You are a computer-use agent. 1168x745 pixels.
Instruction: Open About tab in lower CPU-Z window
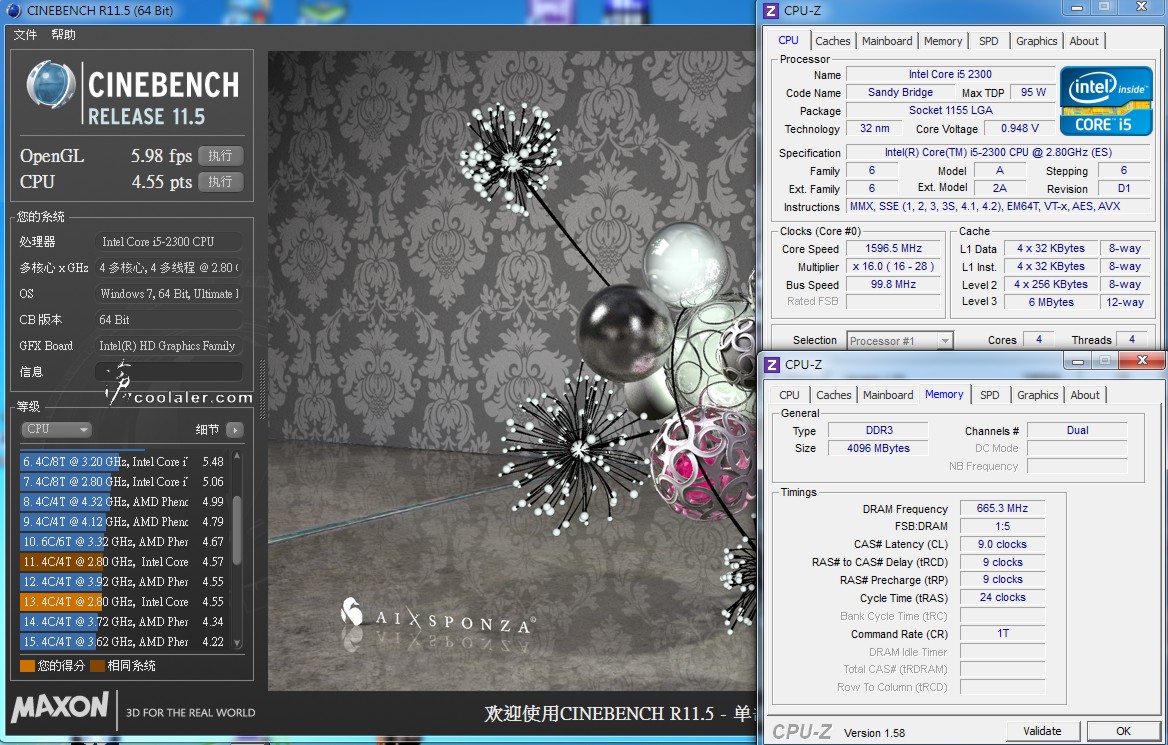[1085, 395]
